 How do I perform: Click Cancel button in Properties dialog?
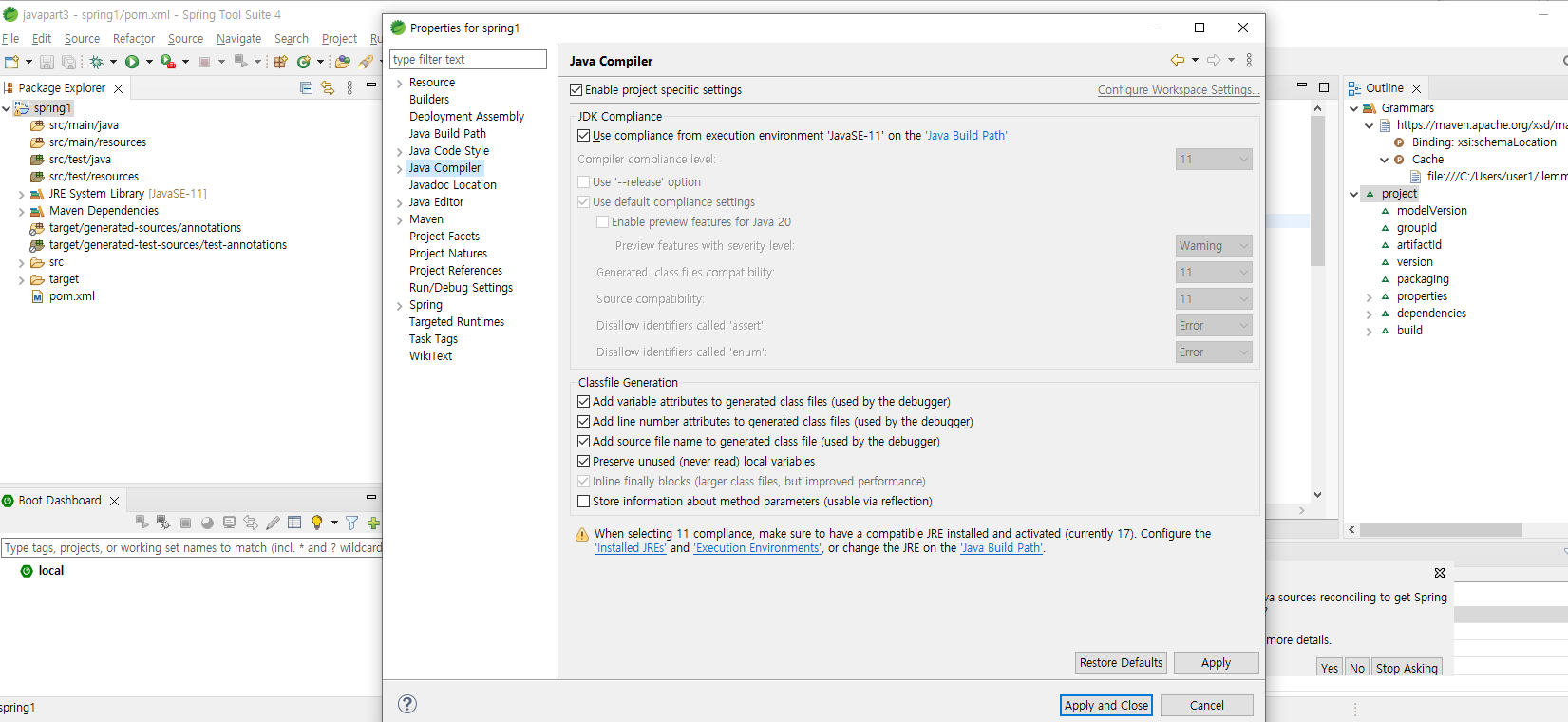click(1207, 706)
